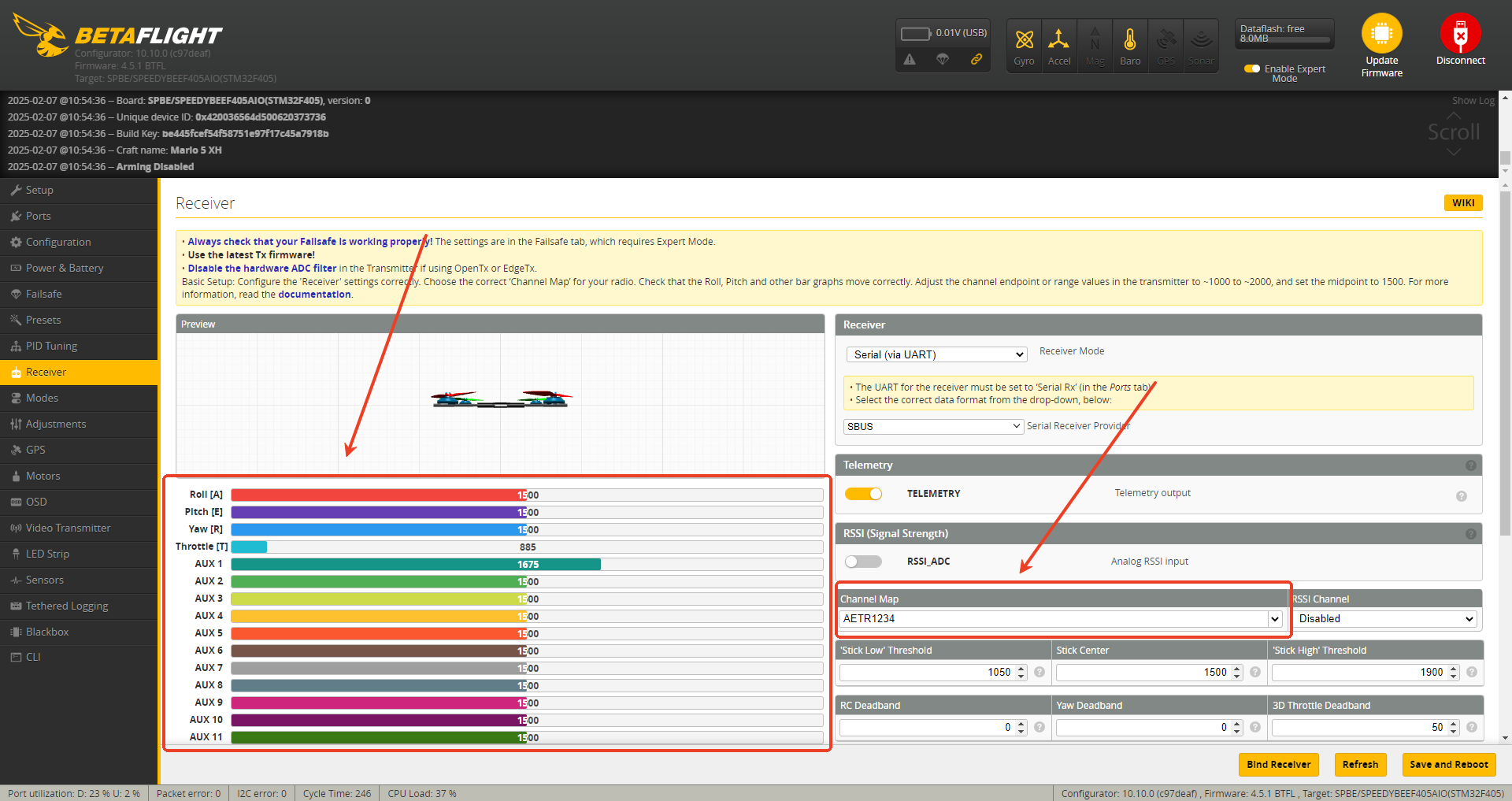Open the Motors tab
The height and width of the screenshot is (801, 1512).
tap(79, 476)
